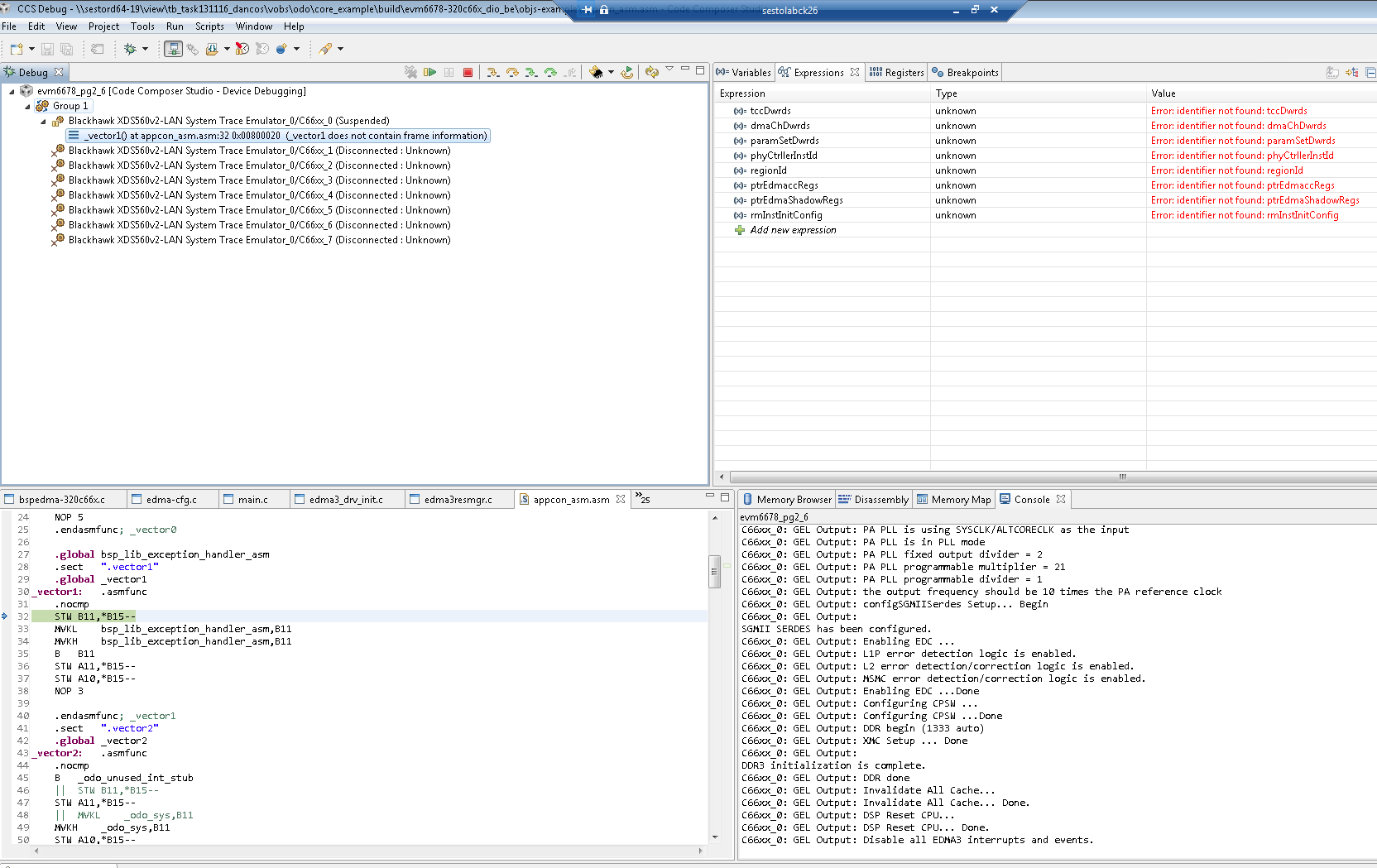Click the yellow Step Into icon

[x=492, y=72]
